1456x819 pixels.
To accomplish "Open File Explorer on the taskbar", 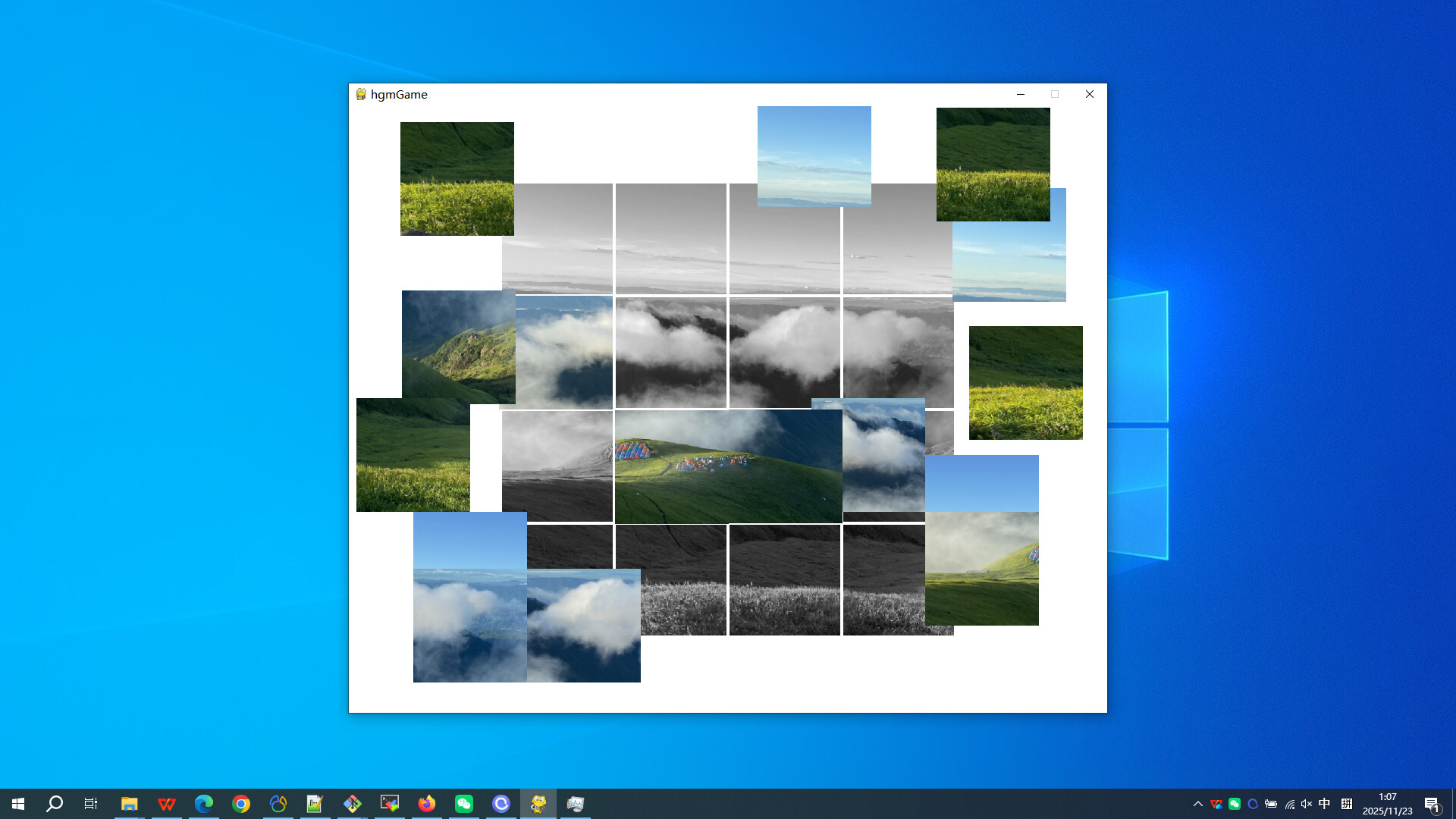I will (130, 803).
